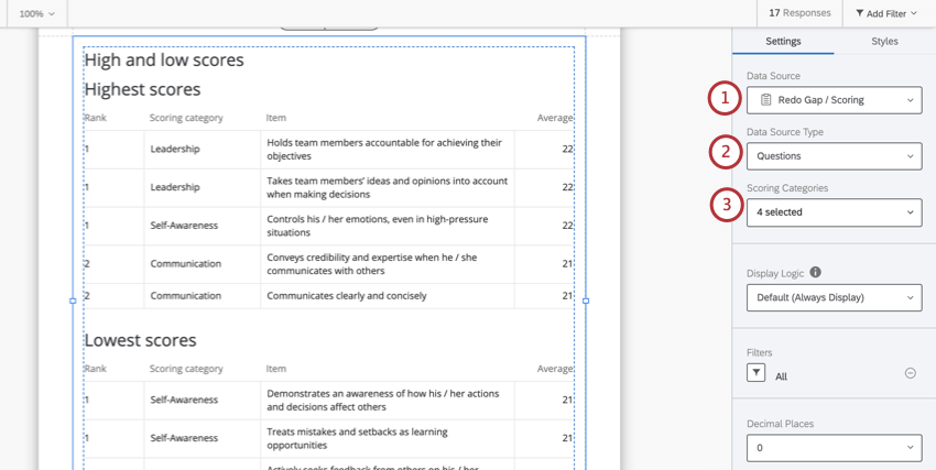This screenshot has height=470, width=936.
Task: Click the Lowest scores heading
Action: pos(139,340)
